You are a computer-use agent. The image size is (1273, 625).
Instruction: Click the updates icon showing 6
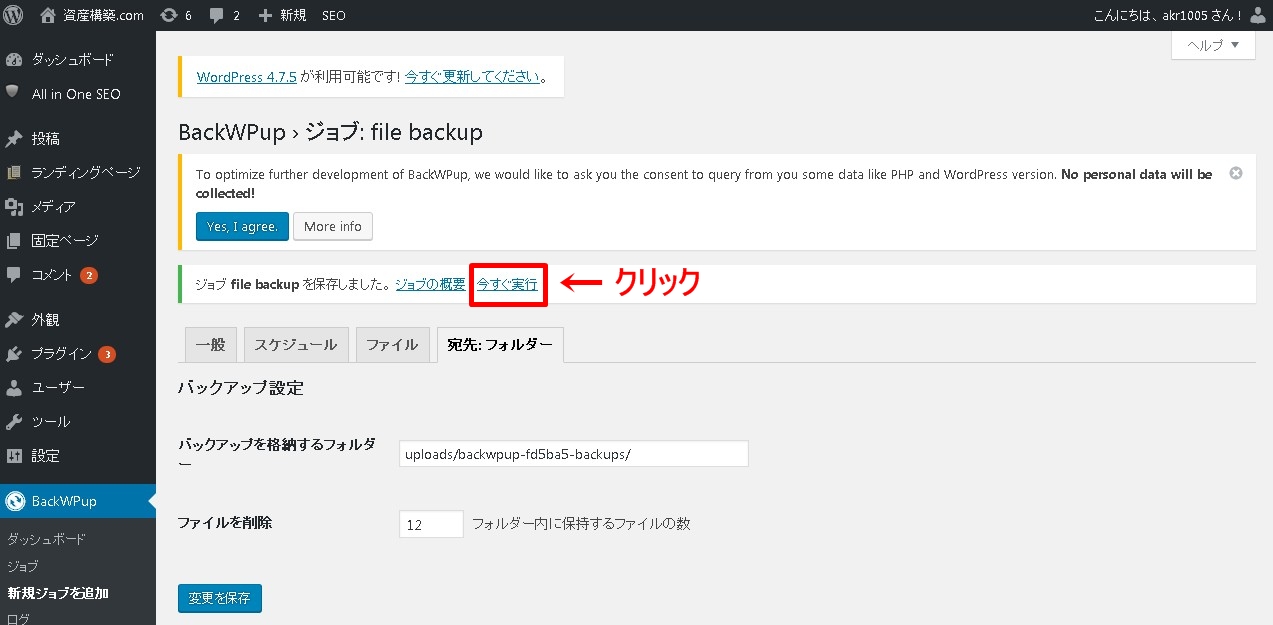(x=169, y=15)
